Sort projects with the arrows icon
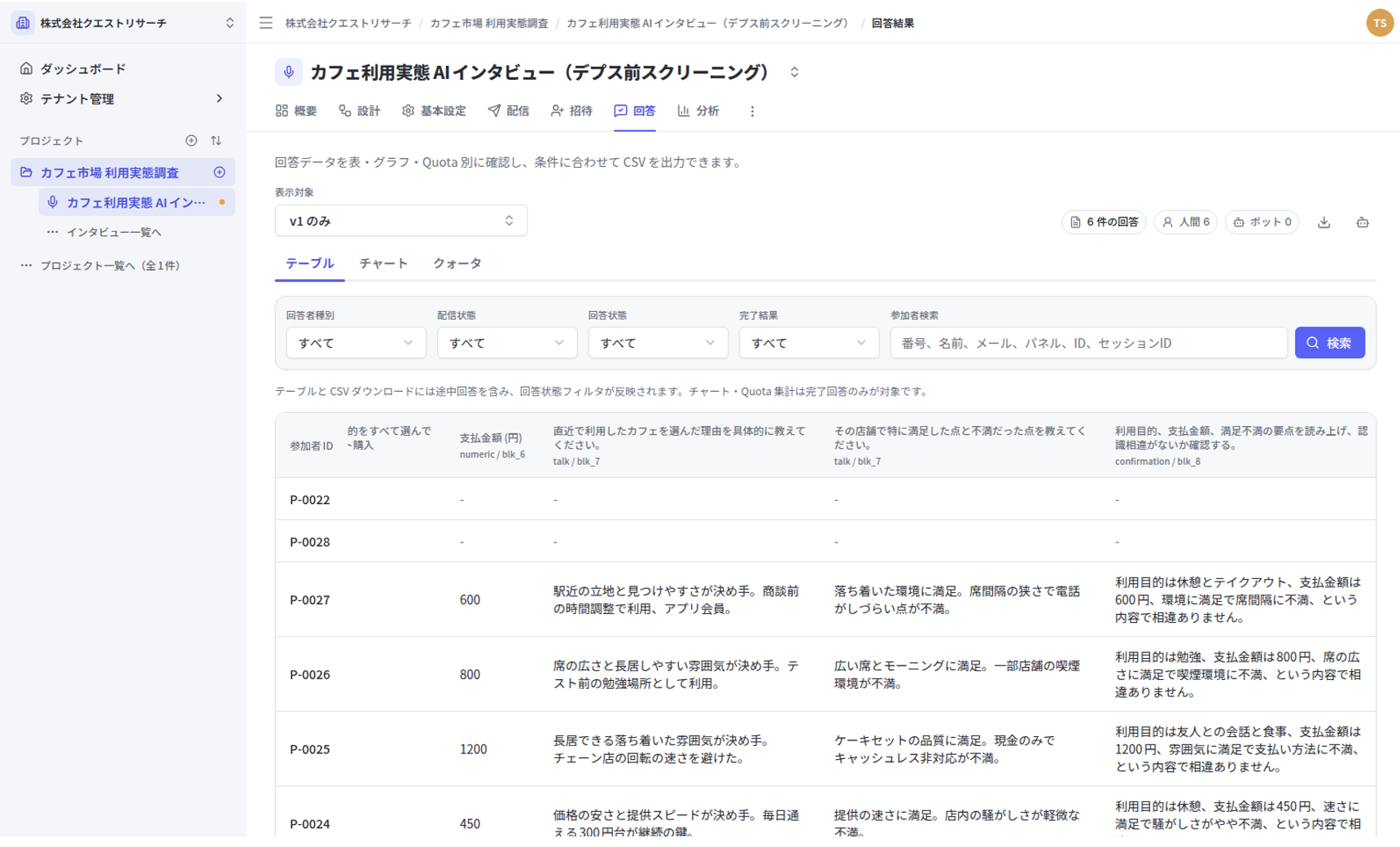This screenshot has height=847, width=1400. click(216, 140)
